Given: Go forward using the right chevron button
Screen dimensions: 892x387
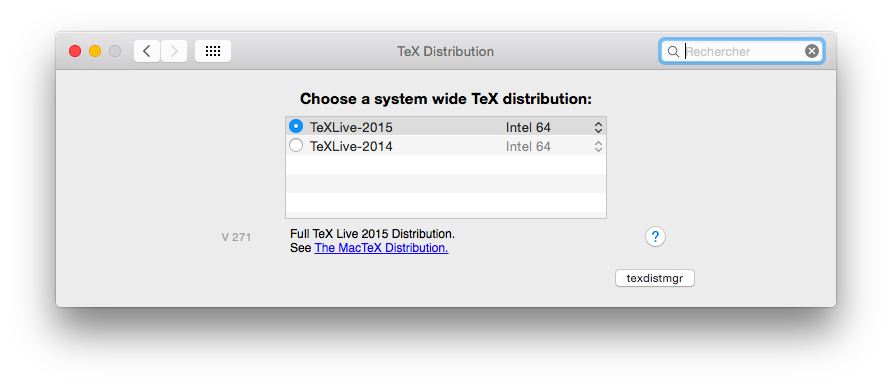Looking at the screenshot, I should click(x=174, y=51).
